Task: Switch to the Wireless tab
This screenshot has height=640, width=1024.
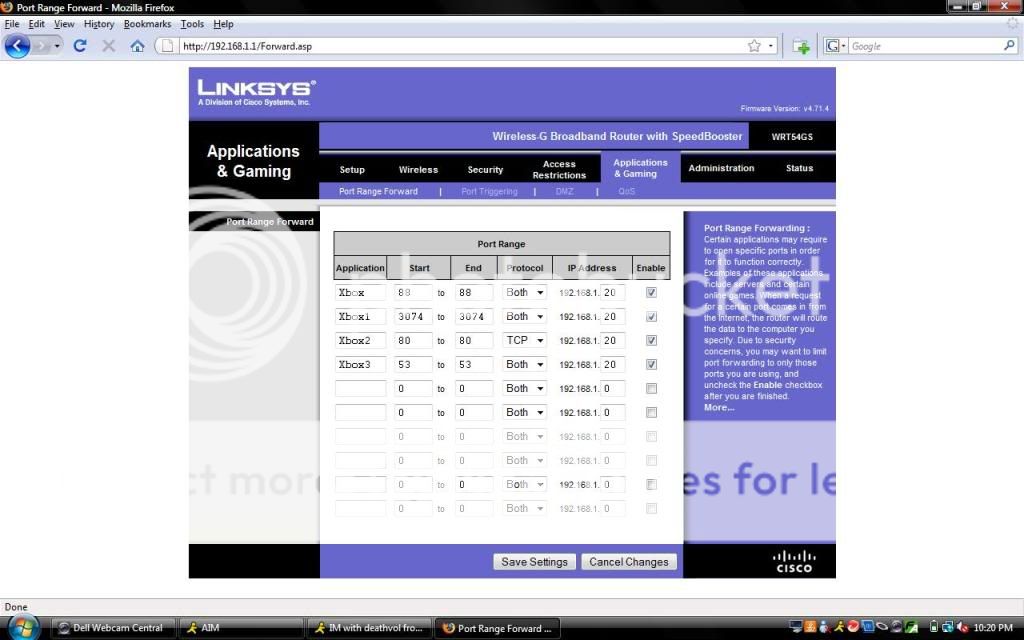Action: 418,169
